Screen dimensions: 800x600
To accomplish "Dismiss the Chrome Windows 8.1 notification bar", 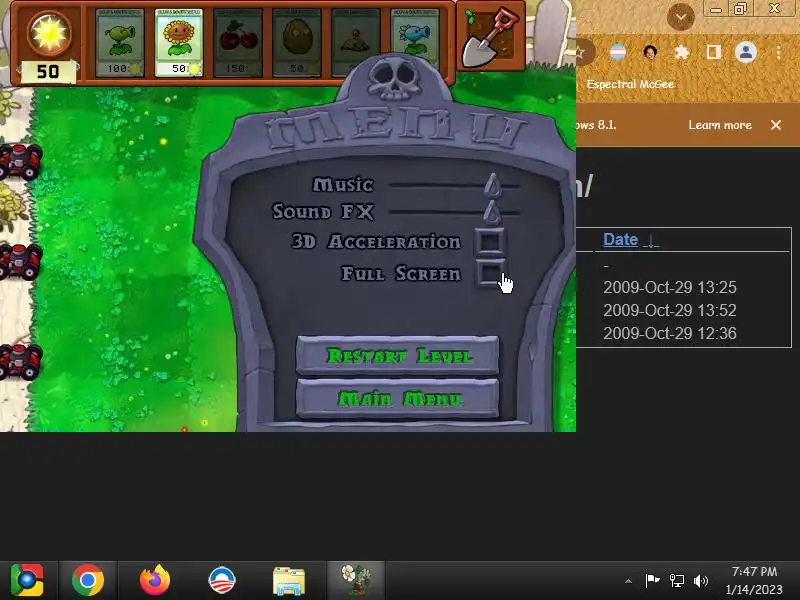I will 776,125.
